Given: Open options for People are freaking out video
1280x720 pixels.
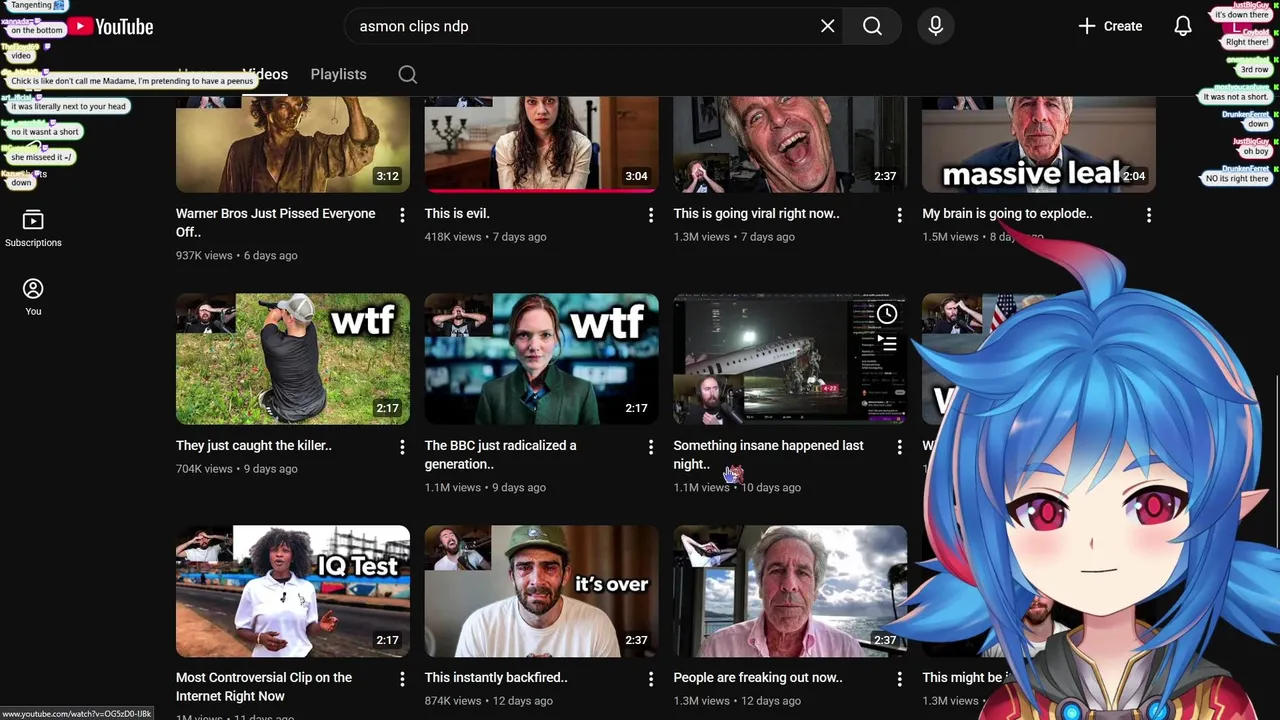Looking at the screenshot, I should (899, 679).
